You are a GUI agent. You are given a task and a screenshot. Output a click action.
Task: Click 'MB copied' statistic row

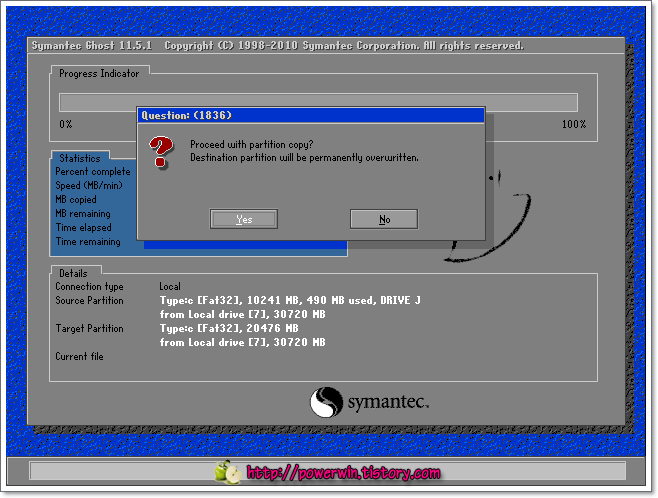pos(76,200)
